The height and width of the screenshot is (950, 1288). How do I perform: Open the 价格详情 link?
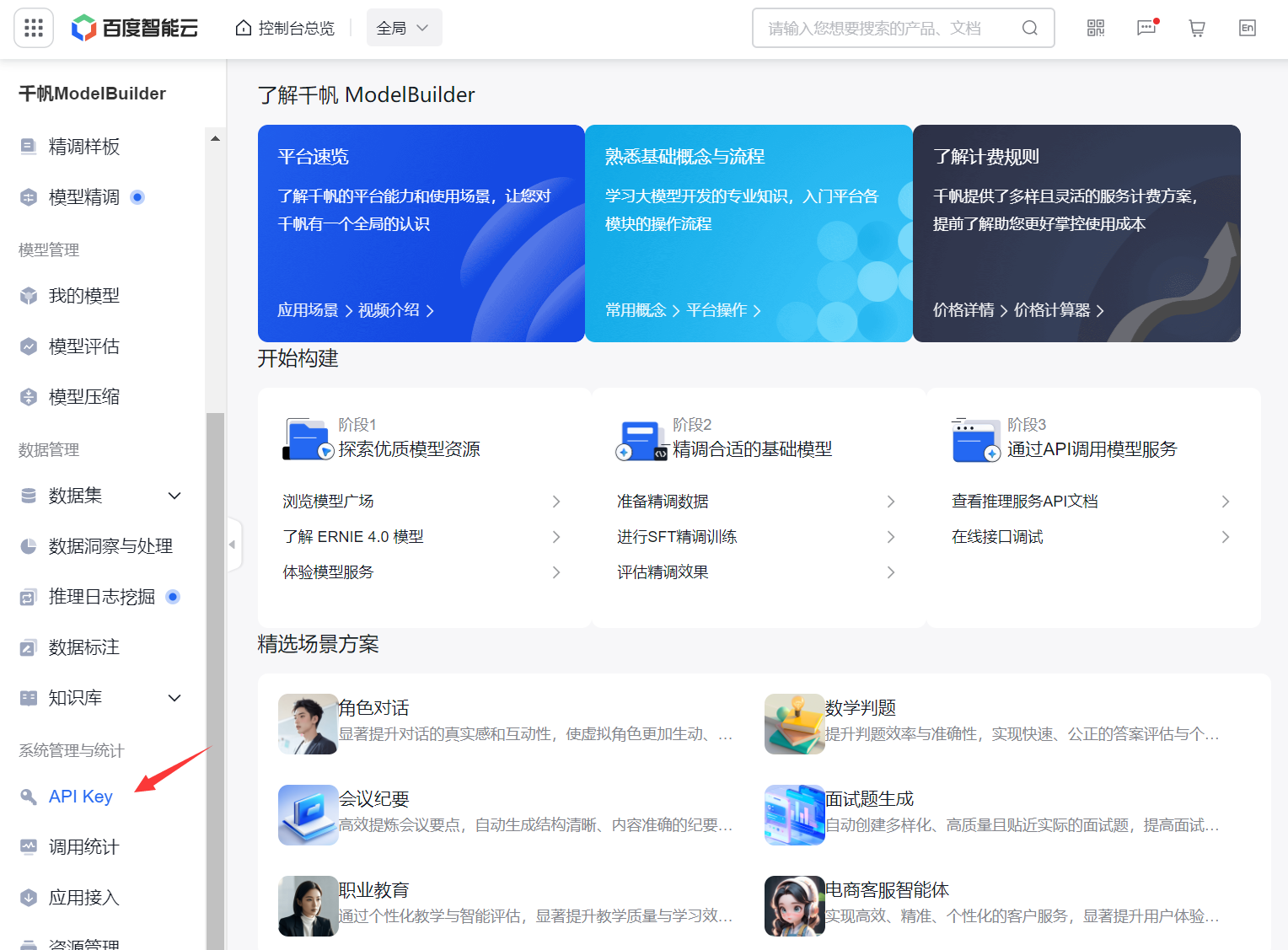click(x=963, y=310)
